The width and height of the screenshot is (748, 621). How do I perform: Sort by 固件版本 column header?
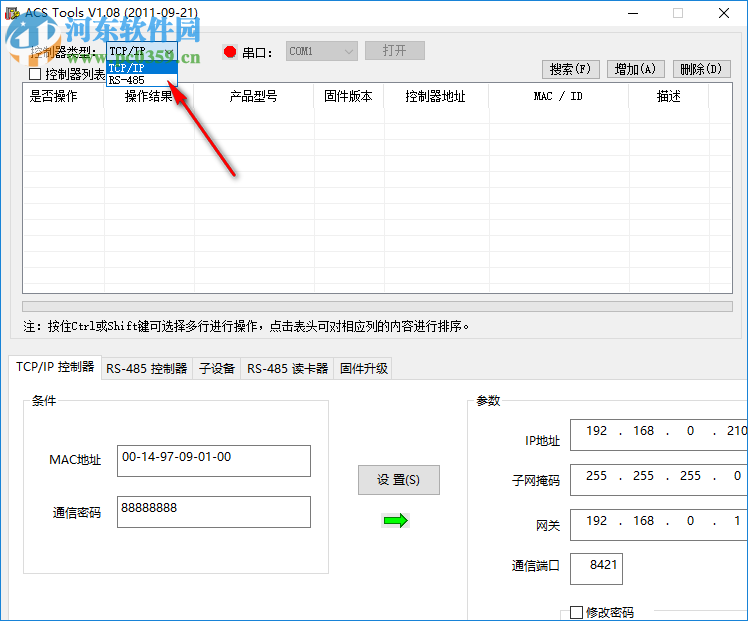(349, 96)
